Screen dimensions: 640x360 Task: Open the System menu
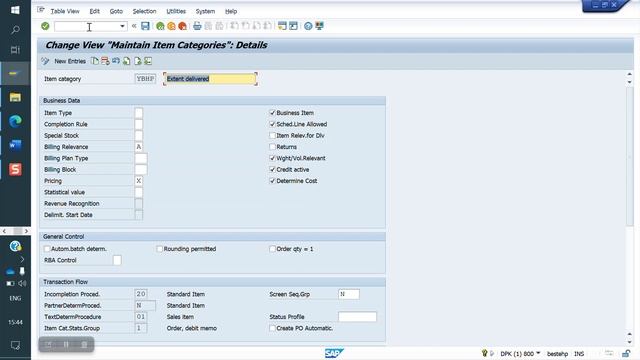[x=205, y=11]
